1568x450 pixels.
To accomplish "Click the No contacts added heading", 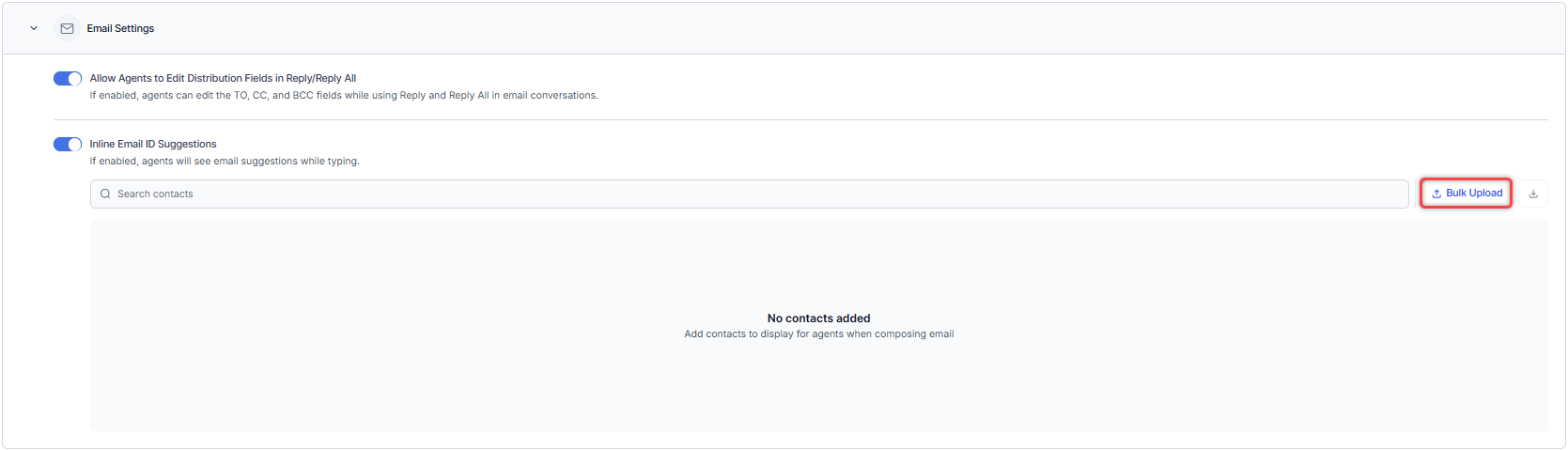I will [x=818, y=318].
